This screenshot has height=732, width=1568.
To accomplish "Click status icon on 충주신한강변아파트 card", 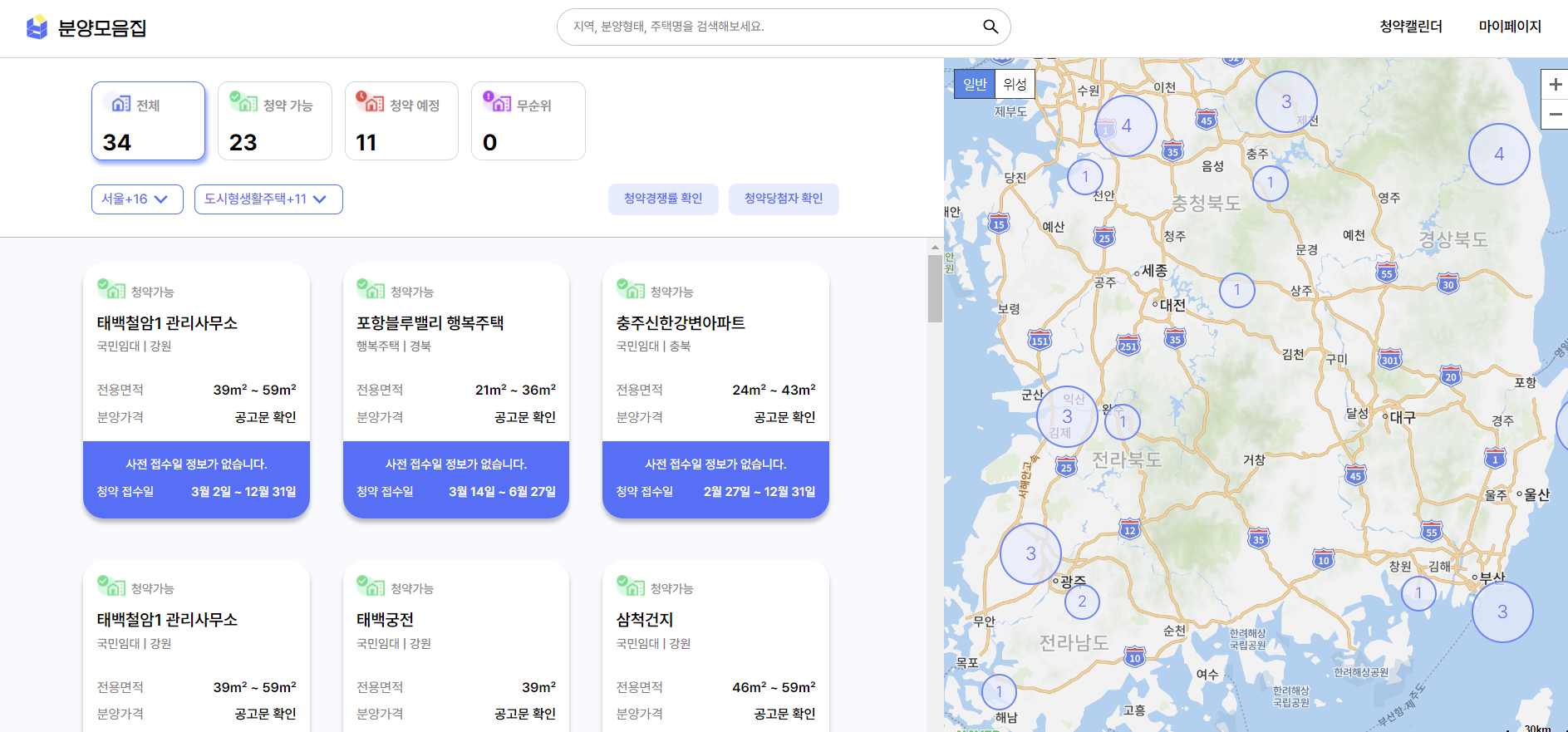I will pyautogui.click(x=631, y=289).
